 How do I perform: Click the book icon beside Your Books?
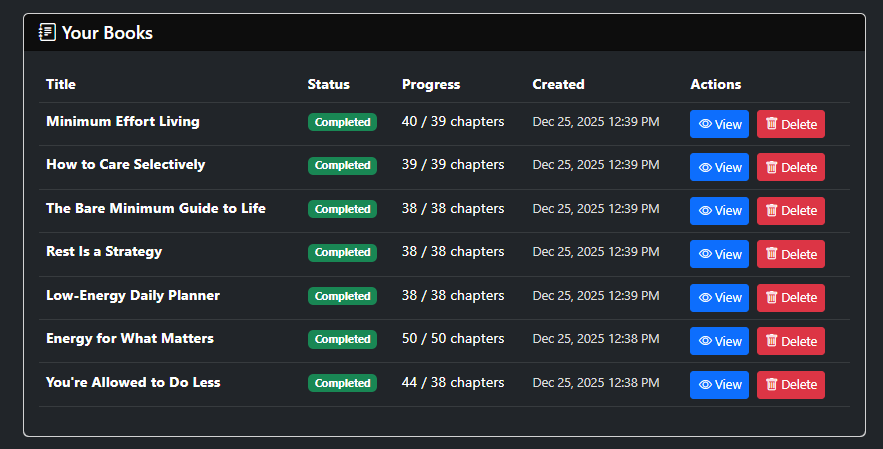click(47, 33)
